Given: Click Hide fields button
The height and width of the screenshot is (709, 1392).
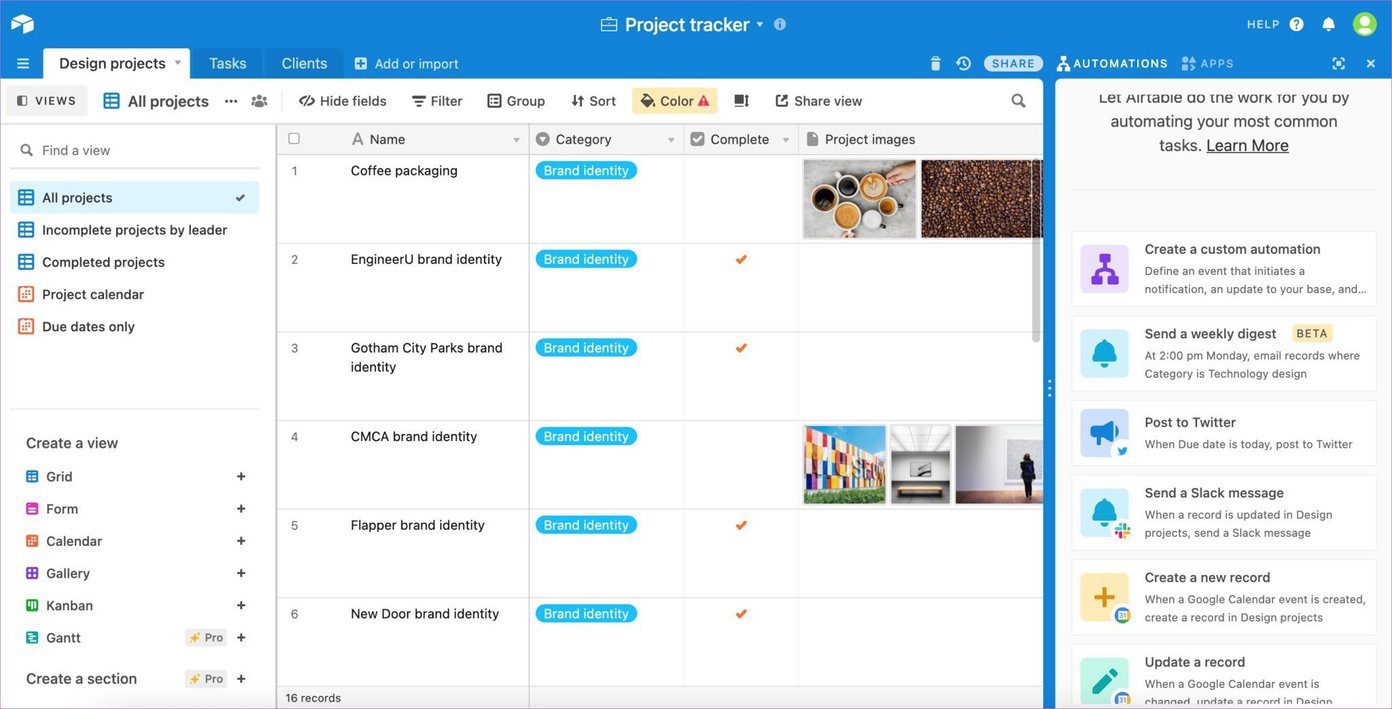Looking at the screenshot, I should [343, 101].
